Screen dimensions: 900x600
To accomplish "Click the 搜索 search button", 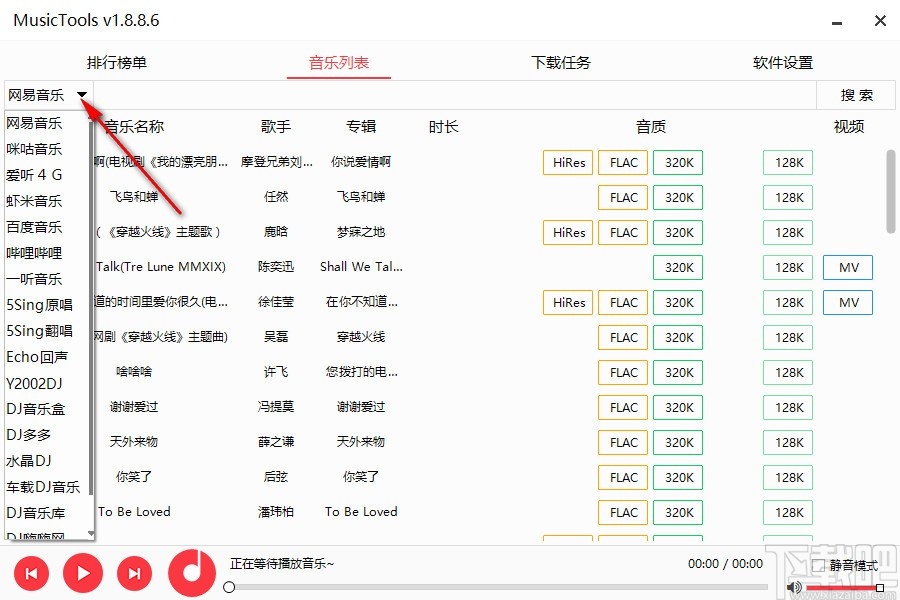I will tap(856, 95).
